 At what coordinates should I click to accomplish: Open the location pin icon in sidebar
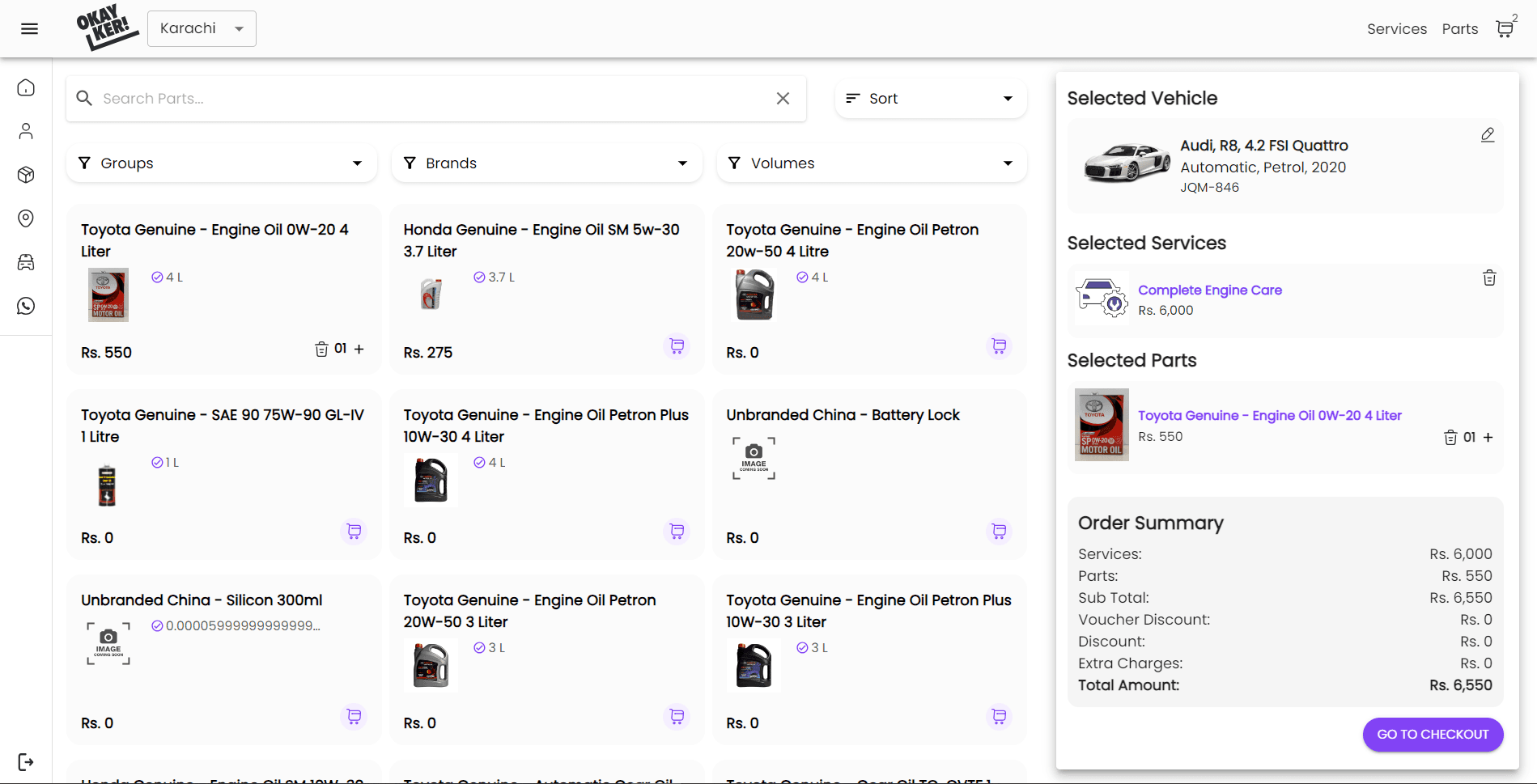click(26, 218)
